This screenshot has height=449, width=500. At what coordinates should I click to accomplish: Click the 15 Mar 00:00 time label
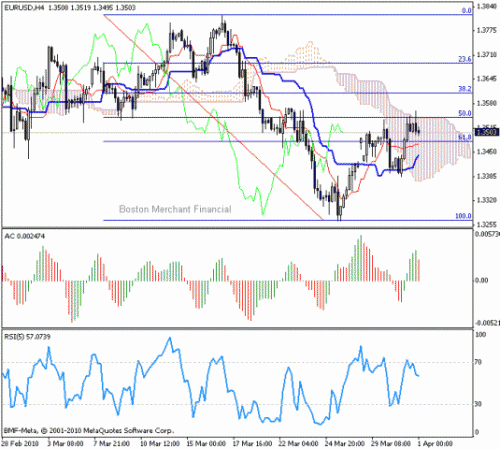206,444
